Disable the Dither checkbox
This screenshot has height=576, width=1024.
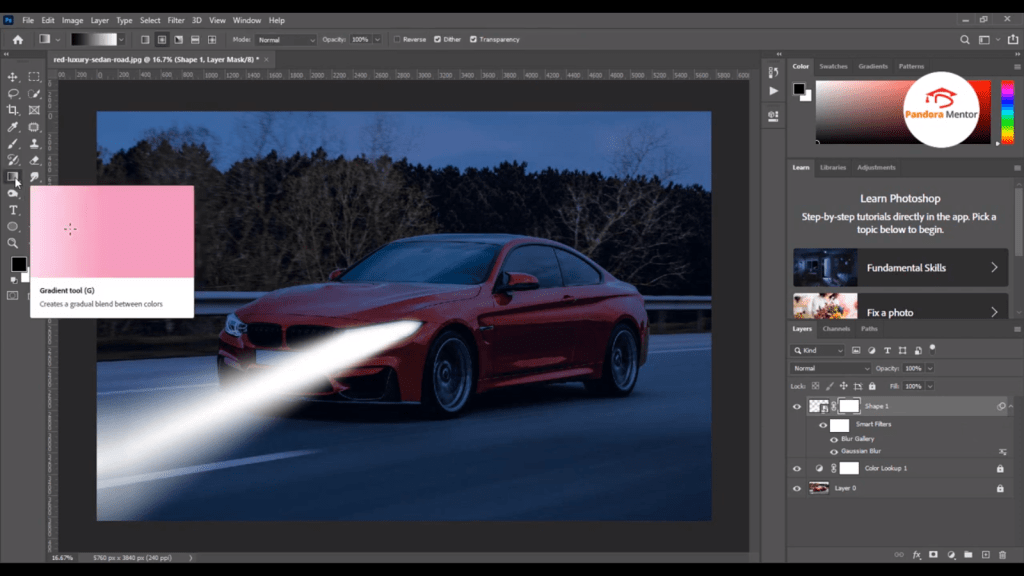click(x=437, y=39)
